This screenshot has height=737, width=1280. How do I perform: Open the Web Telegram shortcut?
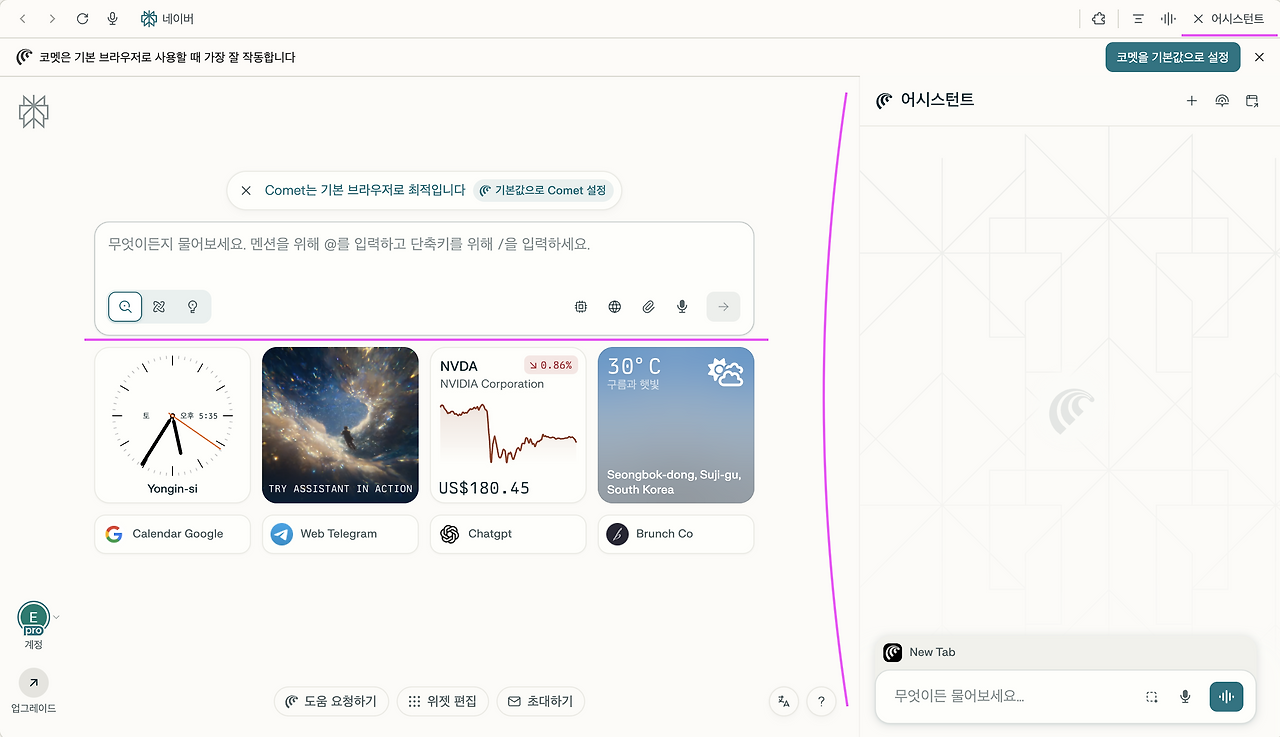point(340,534)
